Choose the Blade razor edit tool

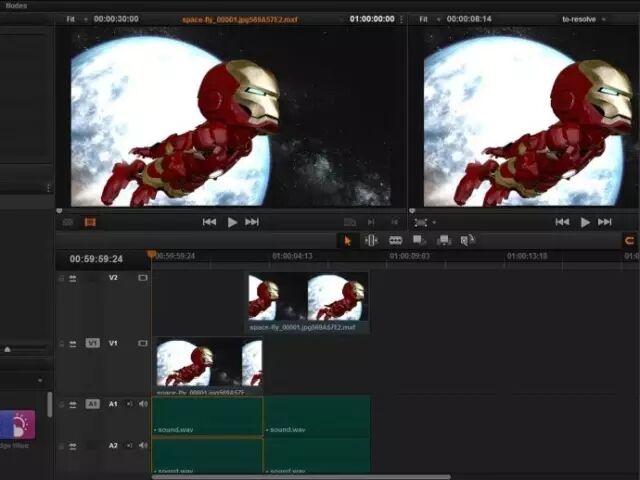coord(396,240)
